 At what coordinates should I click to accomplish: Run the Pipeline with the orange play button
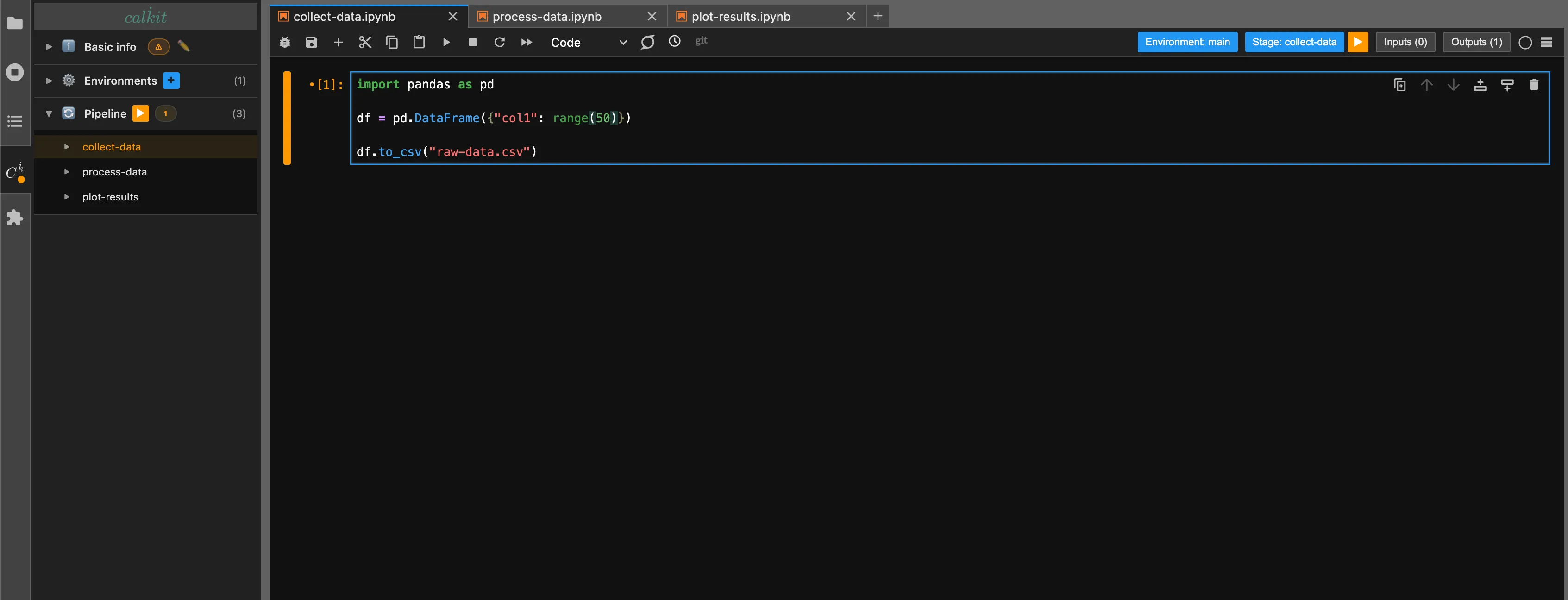point(141,113)
